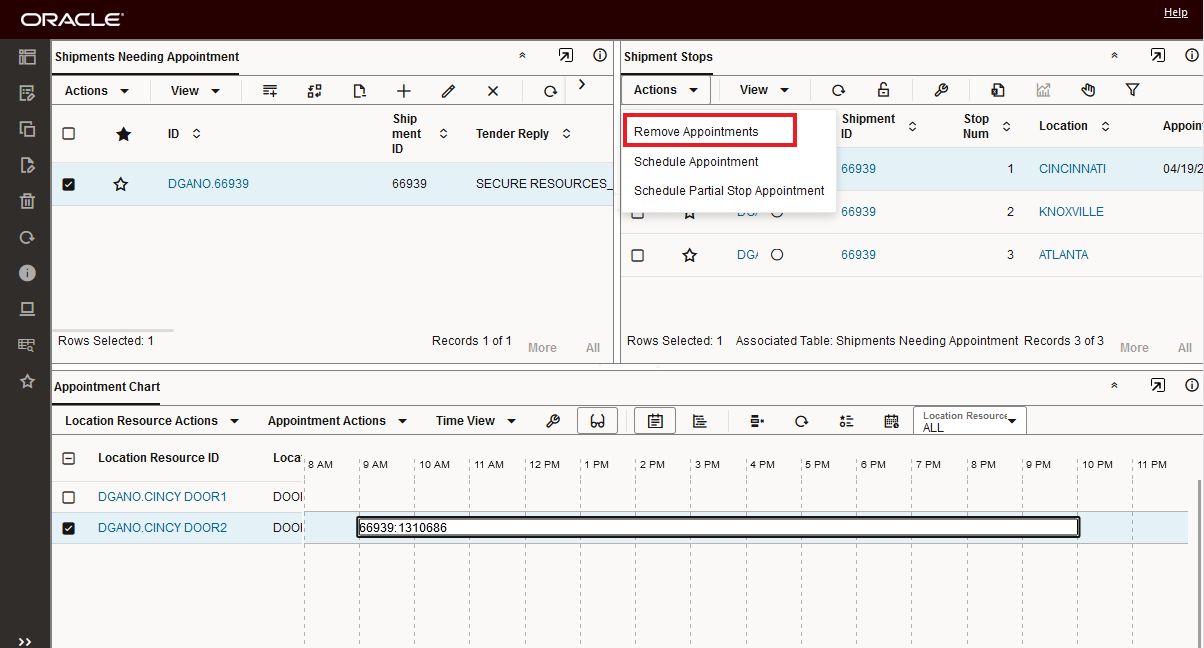Click the trash icon in left sidebar
The image size is (1204, 648).
(27, 201)
